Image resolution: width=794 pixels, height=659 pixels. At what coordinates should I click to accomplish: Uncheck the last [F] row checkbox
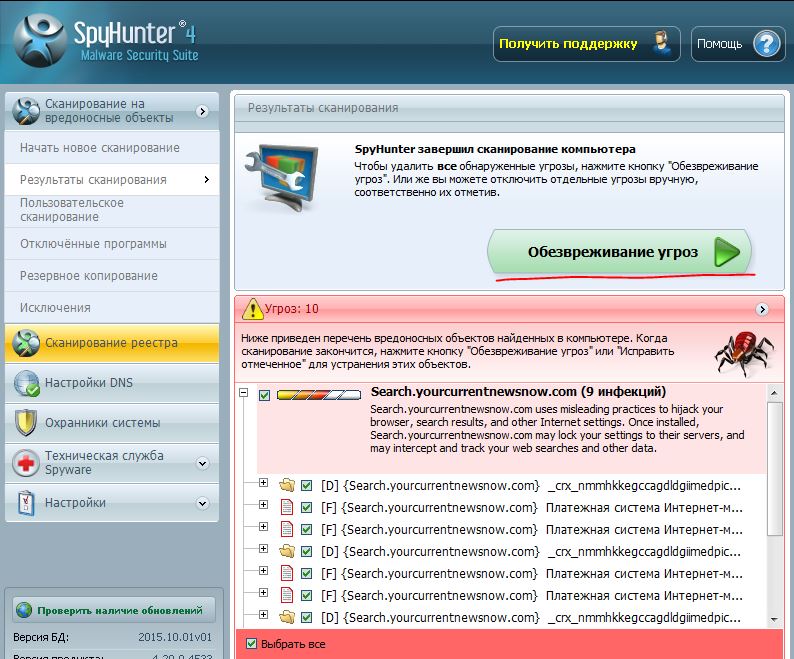[306, 595]
